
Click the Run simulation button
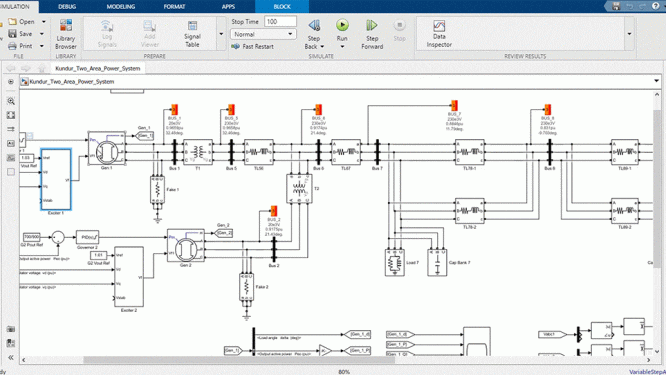point(342,30)
